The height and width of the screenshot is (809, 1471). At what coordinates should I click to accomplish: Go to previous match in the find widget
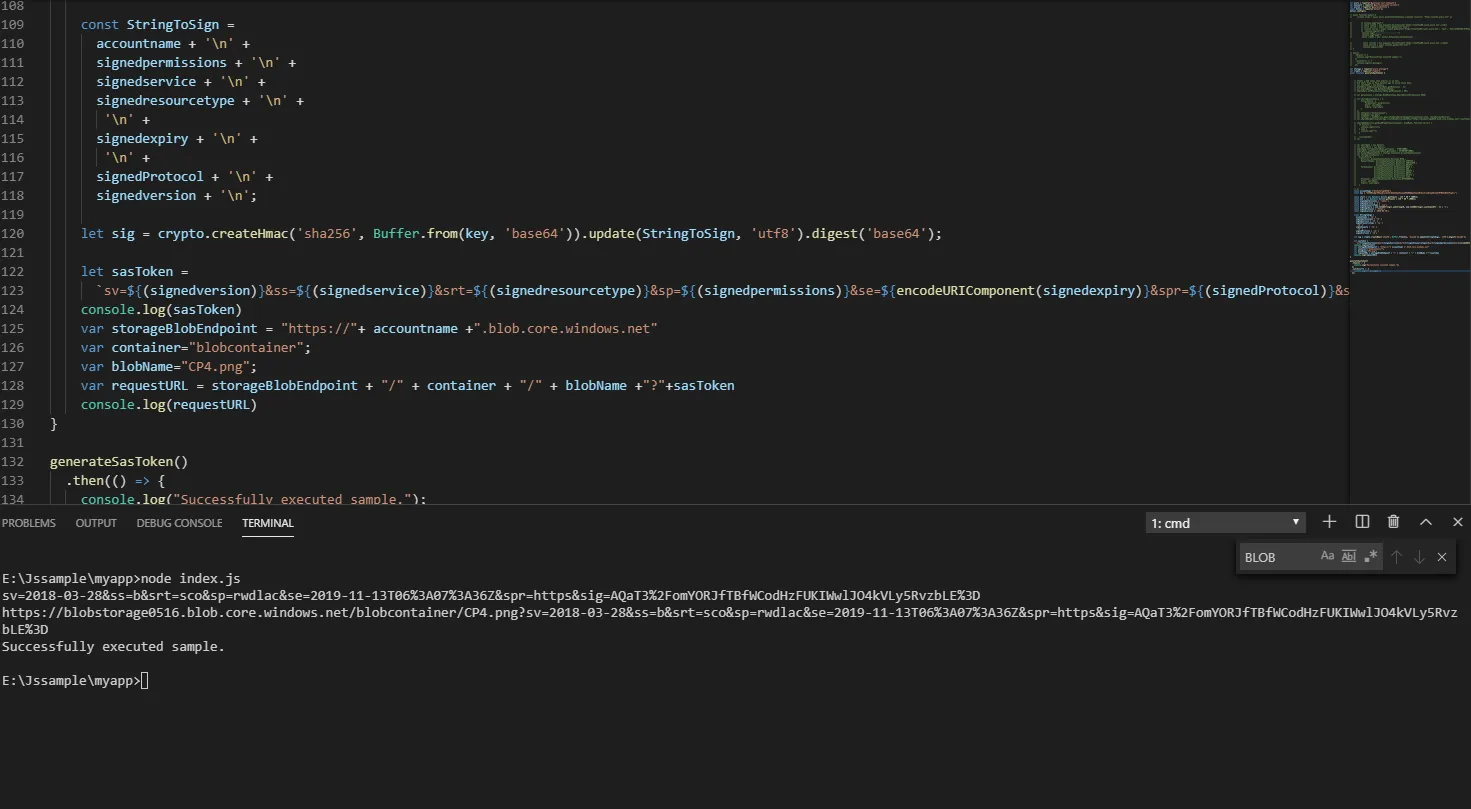1397,557
